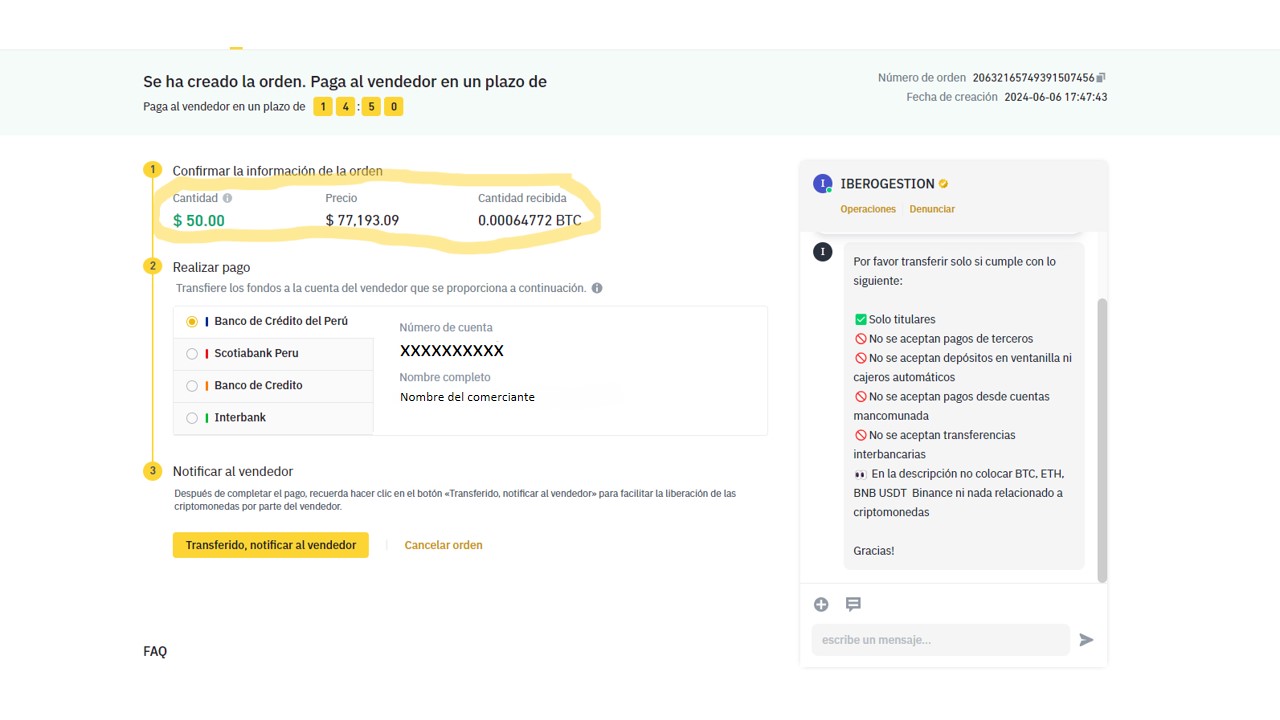Viewport: 1280px width, 720px height.
Task: Click the IBEROGESTION seller name
Action: click(887, 184)
